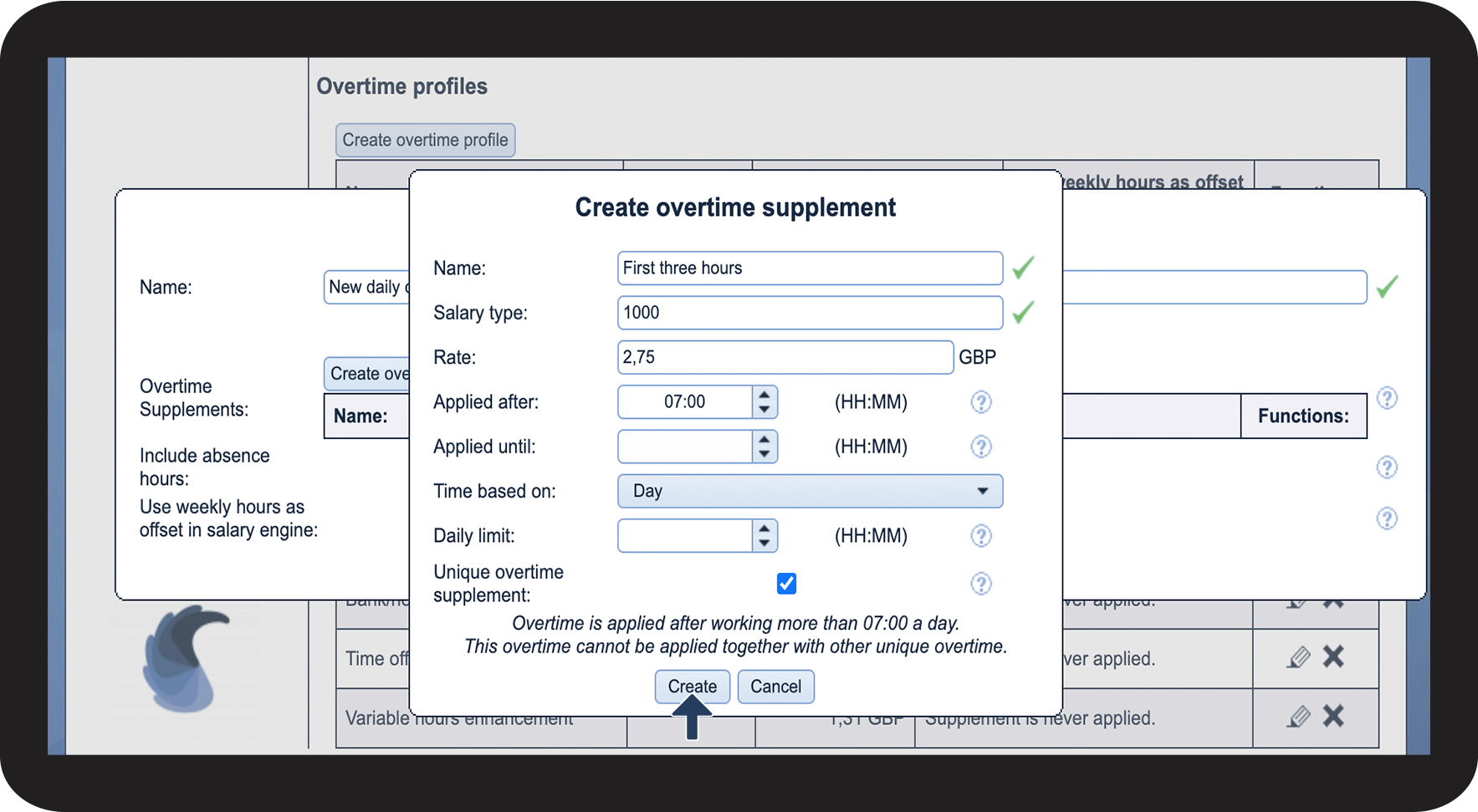Click the Salary type input field
The width and height of the screenshot is (1478, 812).
coord(809,313)
